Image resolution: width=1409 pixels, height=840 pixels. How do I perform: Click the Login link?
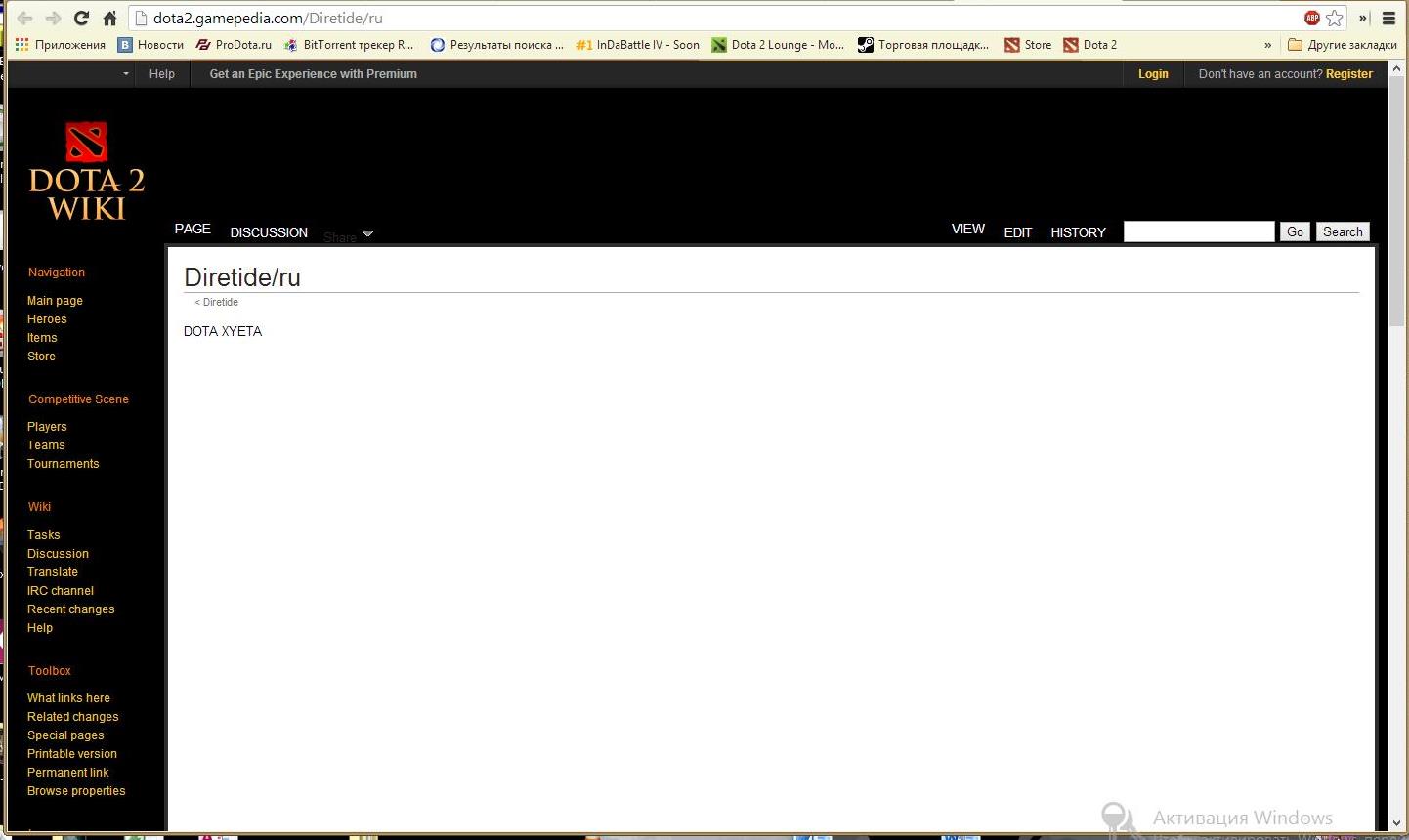tap(1153, 74)
